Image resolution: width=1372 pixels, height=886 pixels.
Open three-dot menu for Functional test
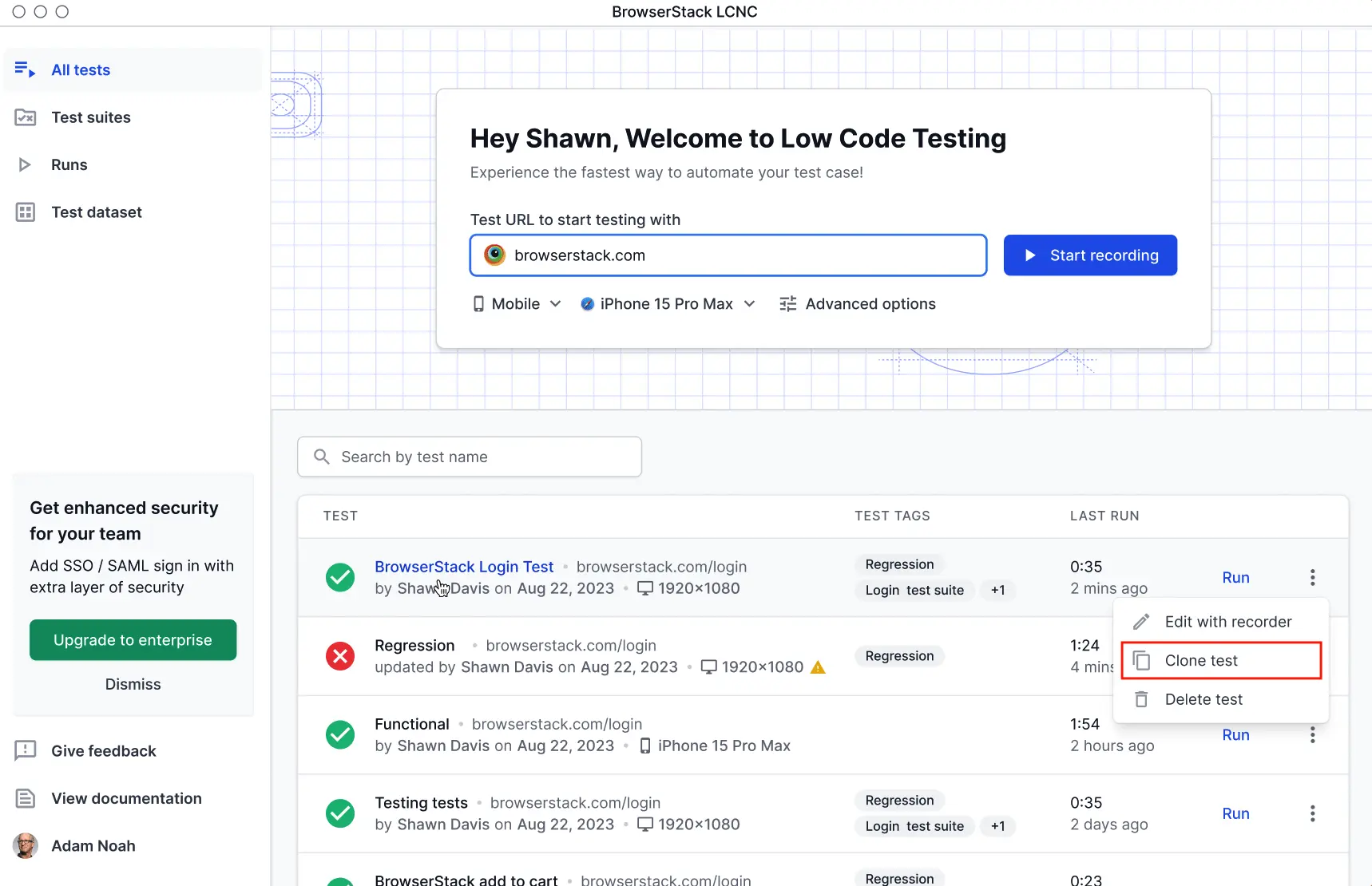coord(1312,735)
